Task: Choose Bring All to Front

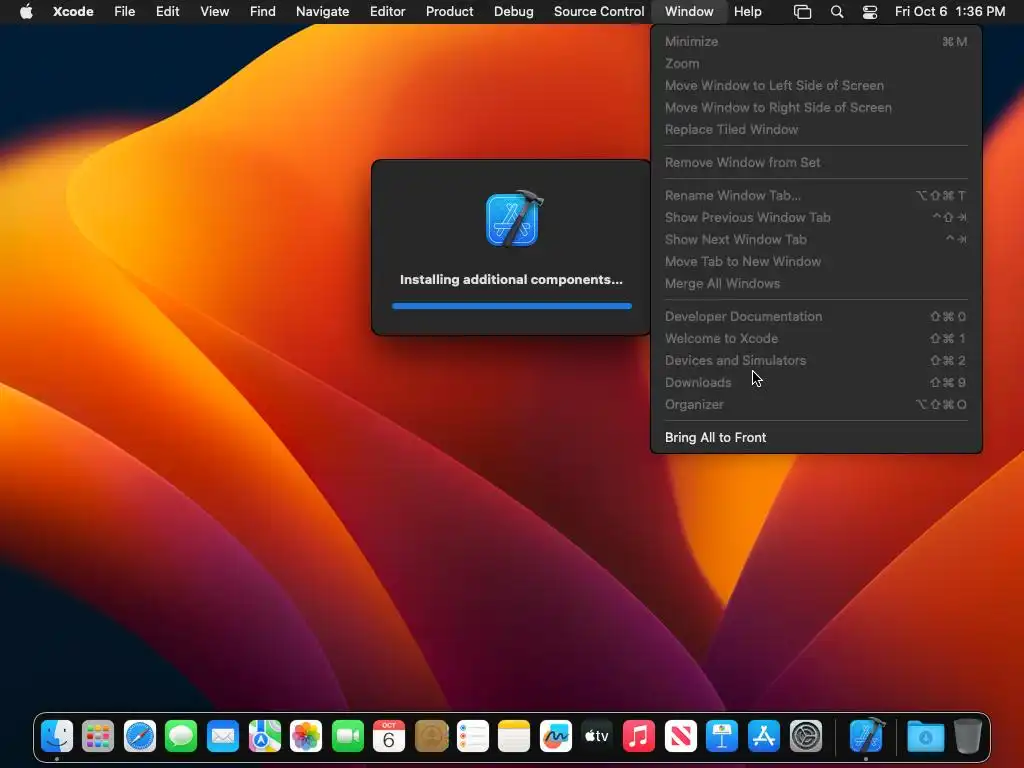Action: 816,438
